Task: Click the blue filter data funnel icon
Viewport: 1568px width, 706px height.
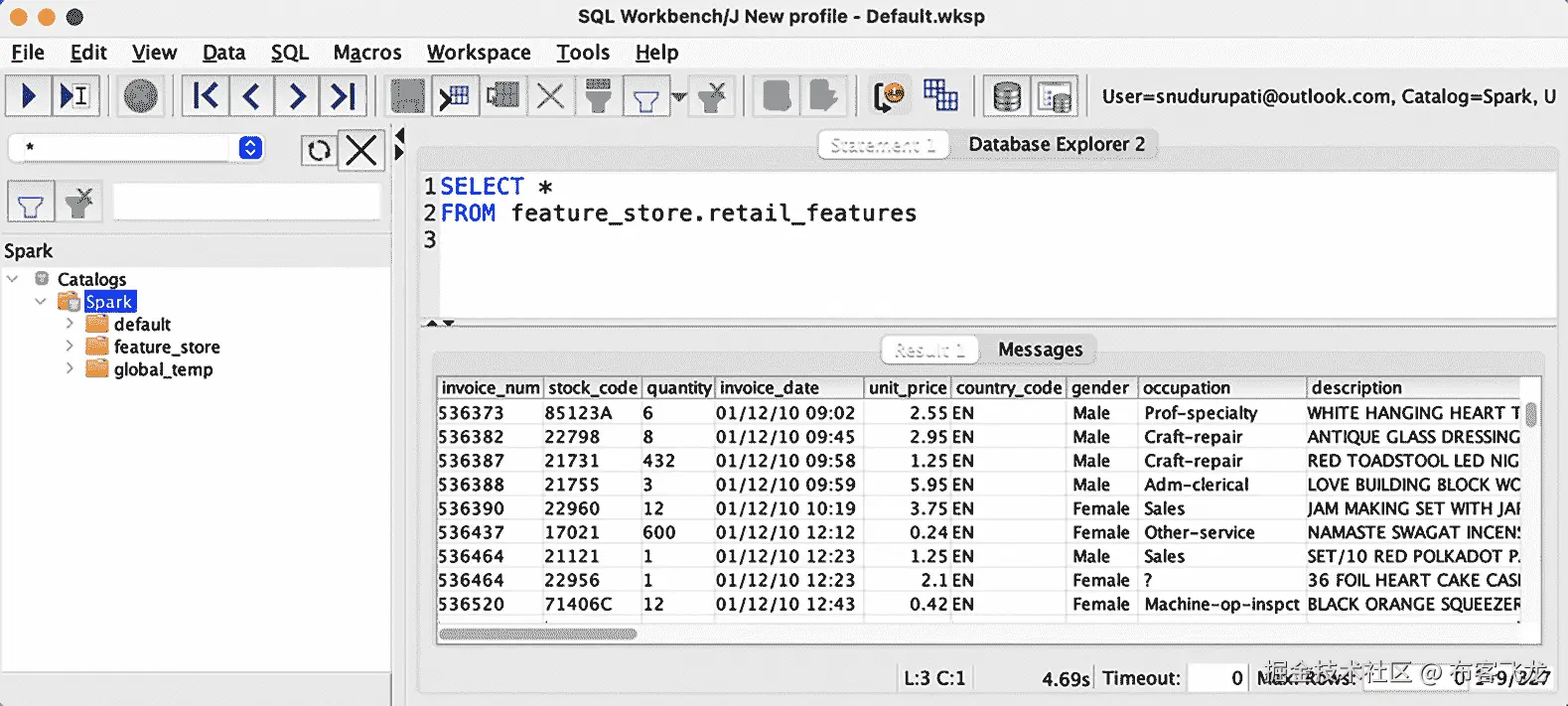Action: click(x=646, y=96)
